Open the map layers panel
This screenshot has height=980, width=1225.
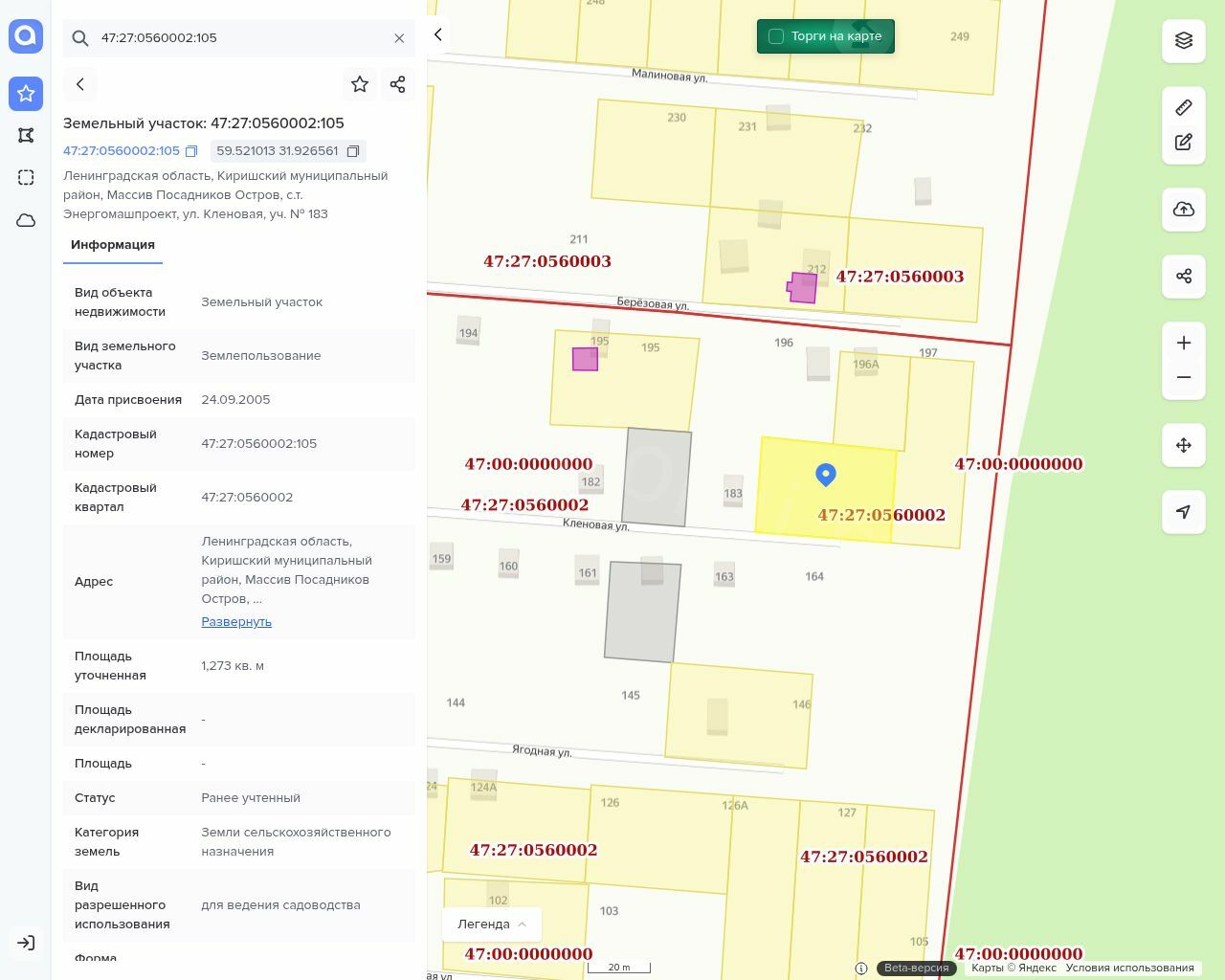coord(1184,40)
